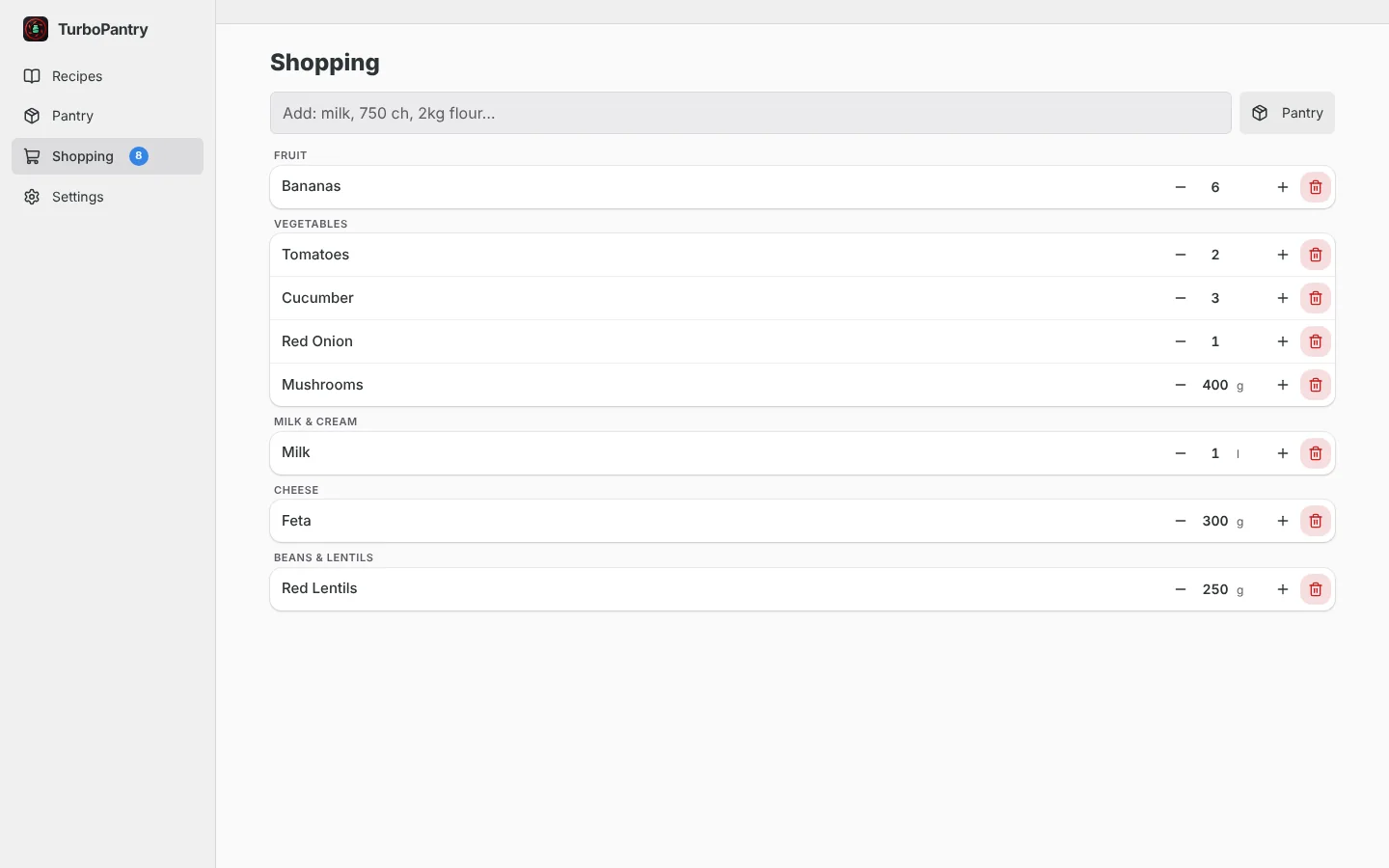Viewport: 1389px width, 868px height.
Task: Click the Tomatoes item name
Action: pyautogui.click(x=315, y=255)
